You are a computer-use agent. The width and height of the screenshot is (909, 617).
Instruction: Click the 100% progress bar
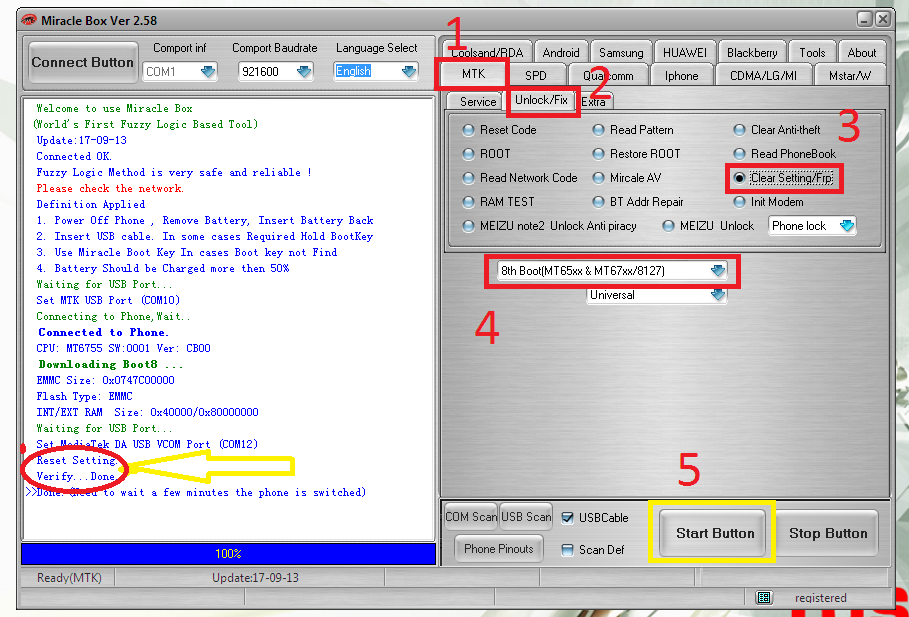228,554
